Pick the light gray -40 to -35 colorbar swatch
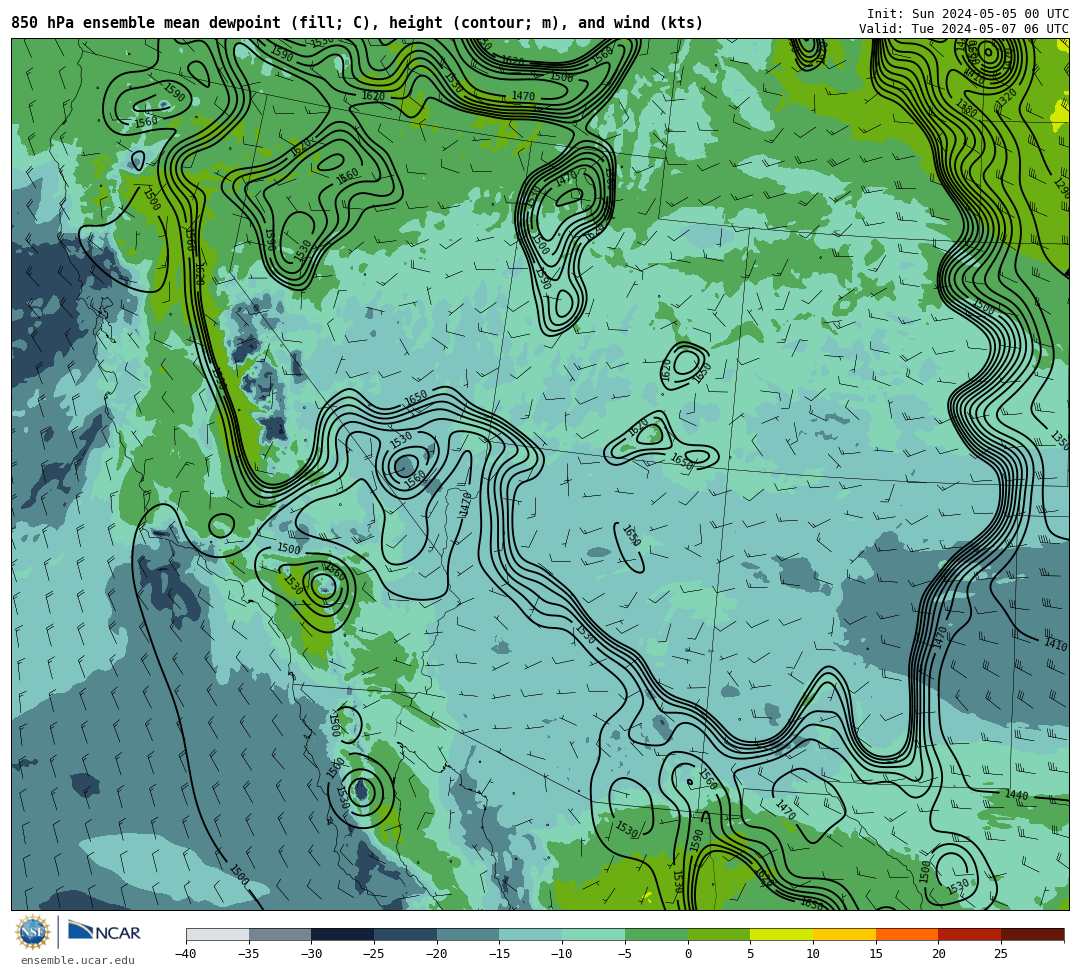The height and width of the screenshot is (973, 1080). click(x=218, y=934)
